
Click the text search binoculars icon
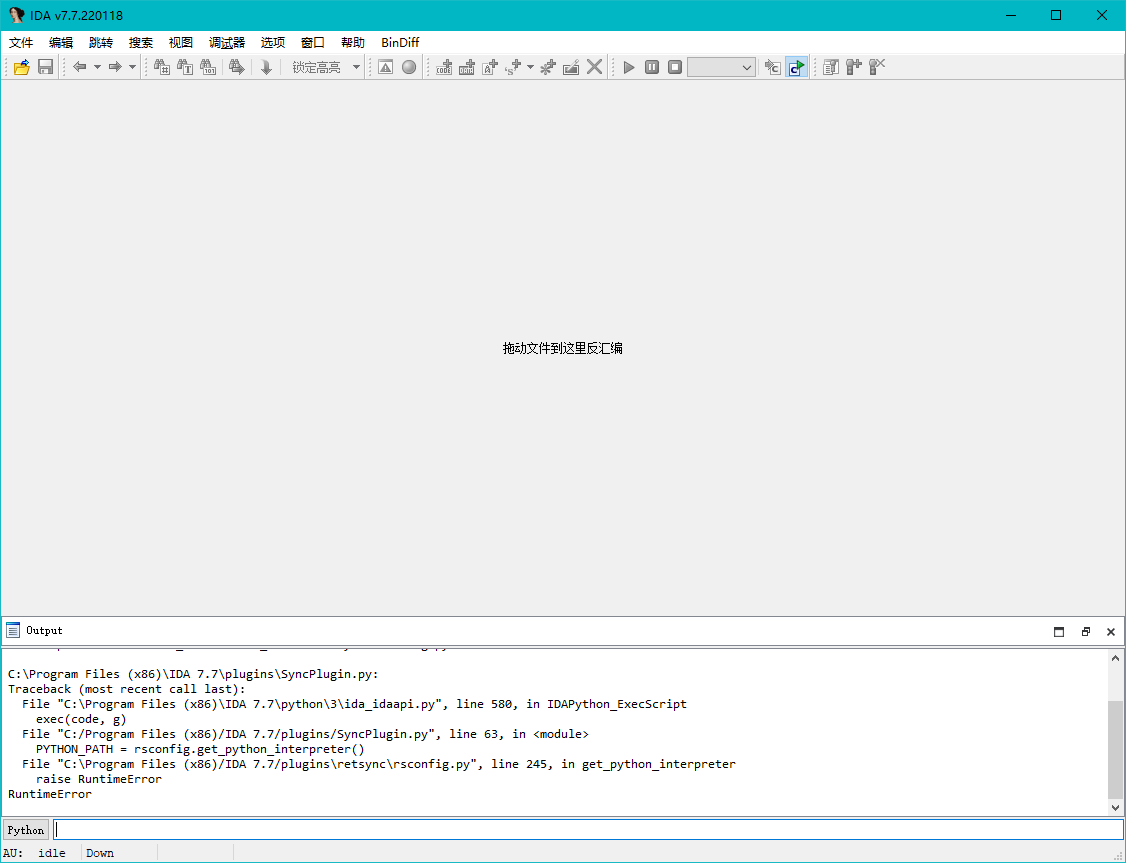click(185, 67)
